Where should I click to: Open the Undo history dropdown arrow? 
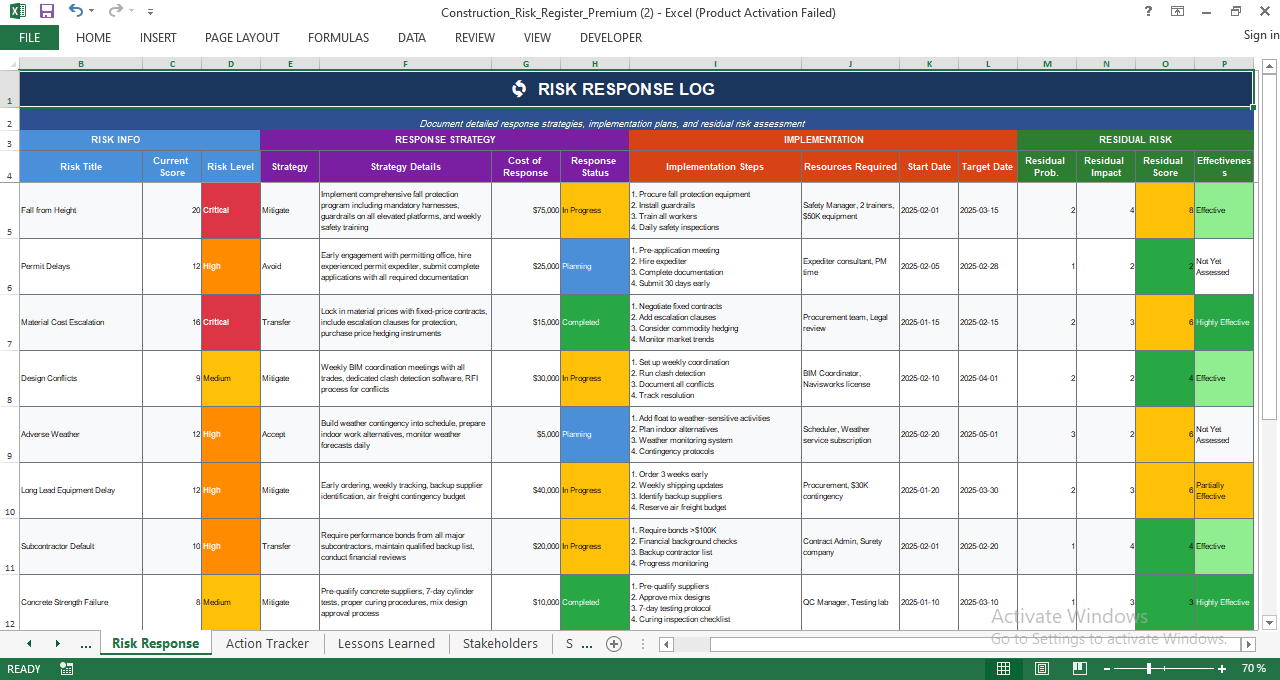pos(91,12)
